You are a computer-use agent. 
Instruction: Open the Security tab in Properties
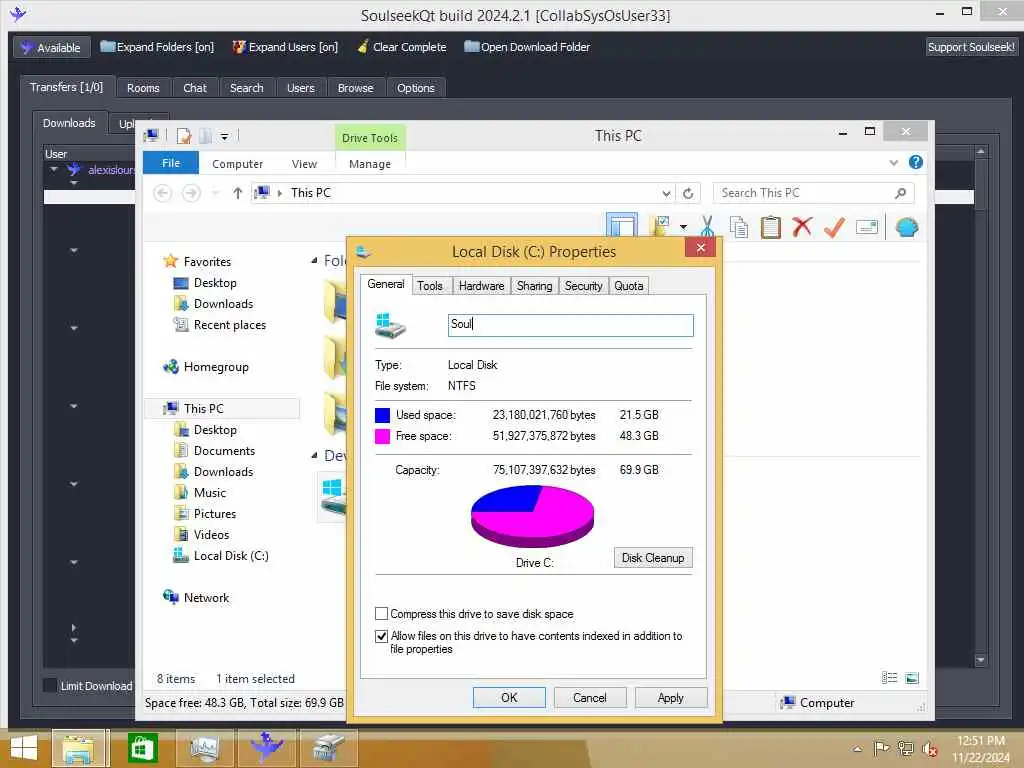[583, 285]
